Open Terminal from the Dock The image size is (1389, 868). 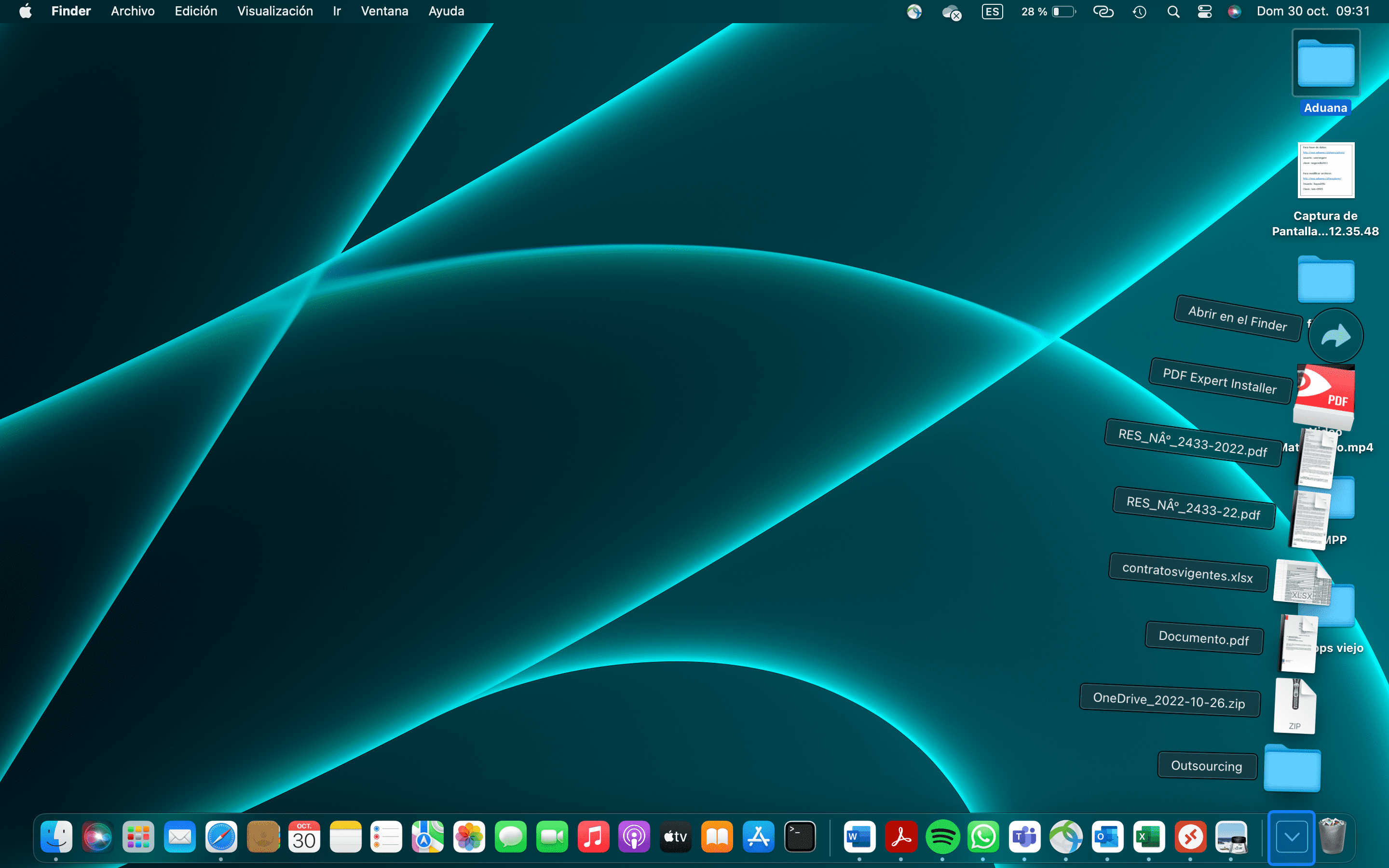point(800,837)
